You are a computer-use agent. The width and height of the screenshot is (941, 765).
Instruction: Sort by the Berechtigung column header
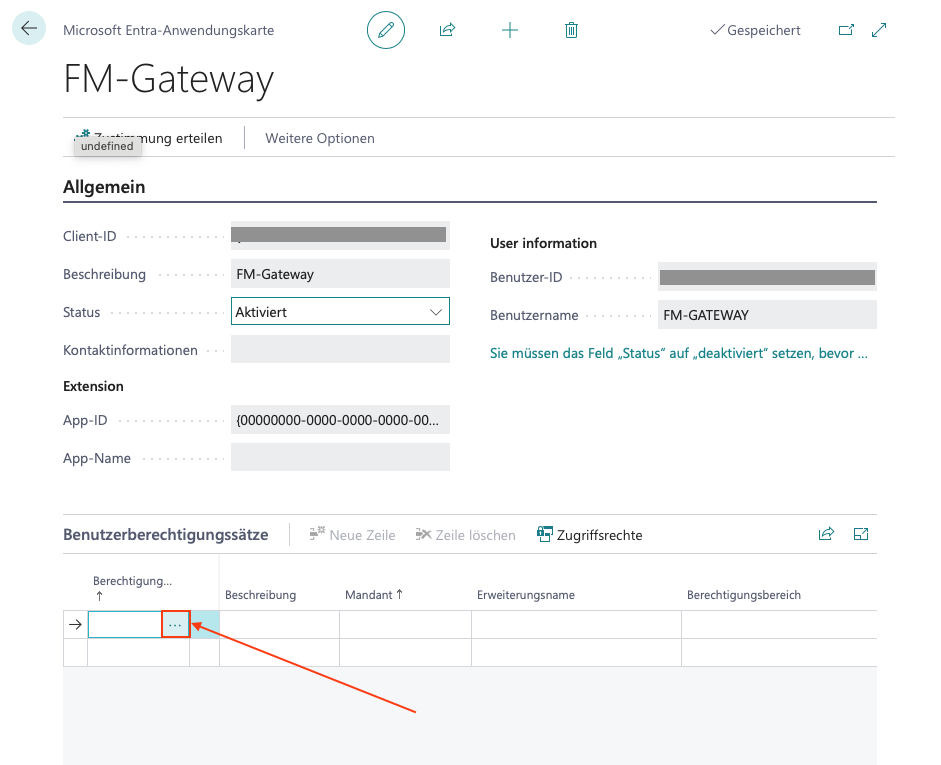[132, 587]
